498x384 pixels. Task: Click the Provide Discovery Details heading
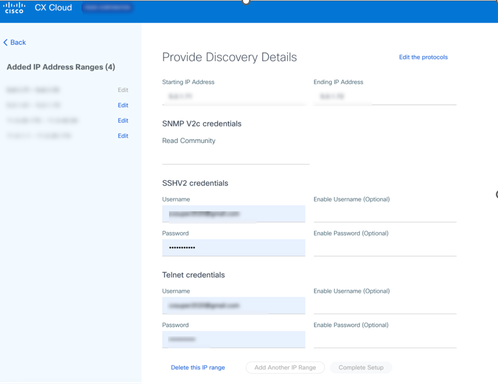(229, 57)
